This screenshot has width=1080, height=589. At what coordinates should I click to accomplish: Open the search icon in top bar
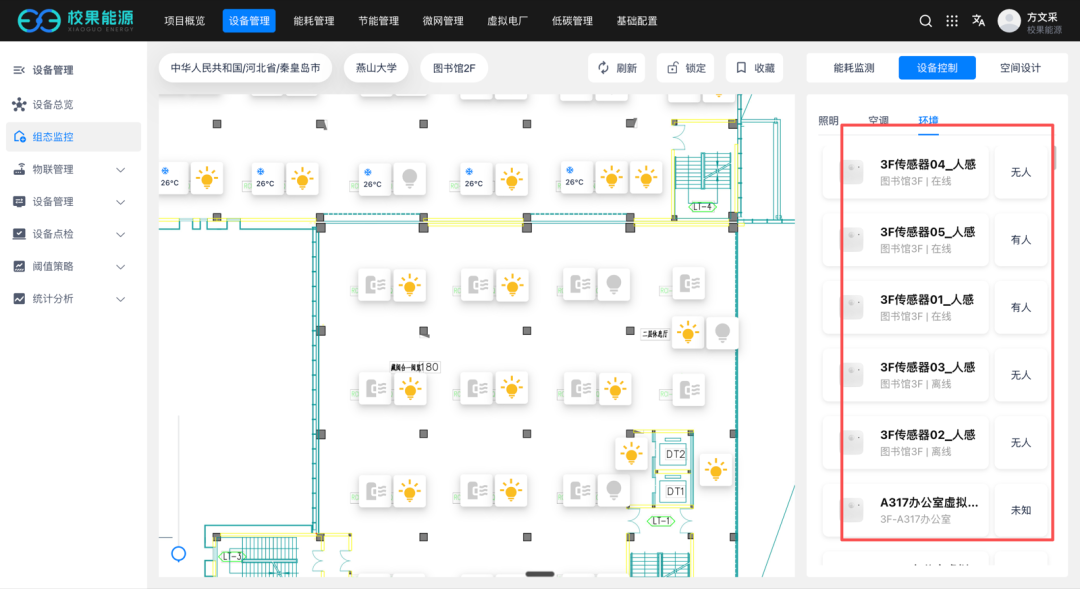click(x=925, y=21)
